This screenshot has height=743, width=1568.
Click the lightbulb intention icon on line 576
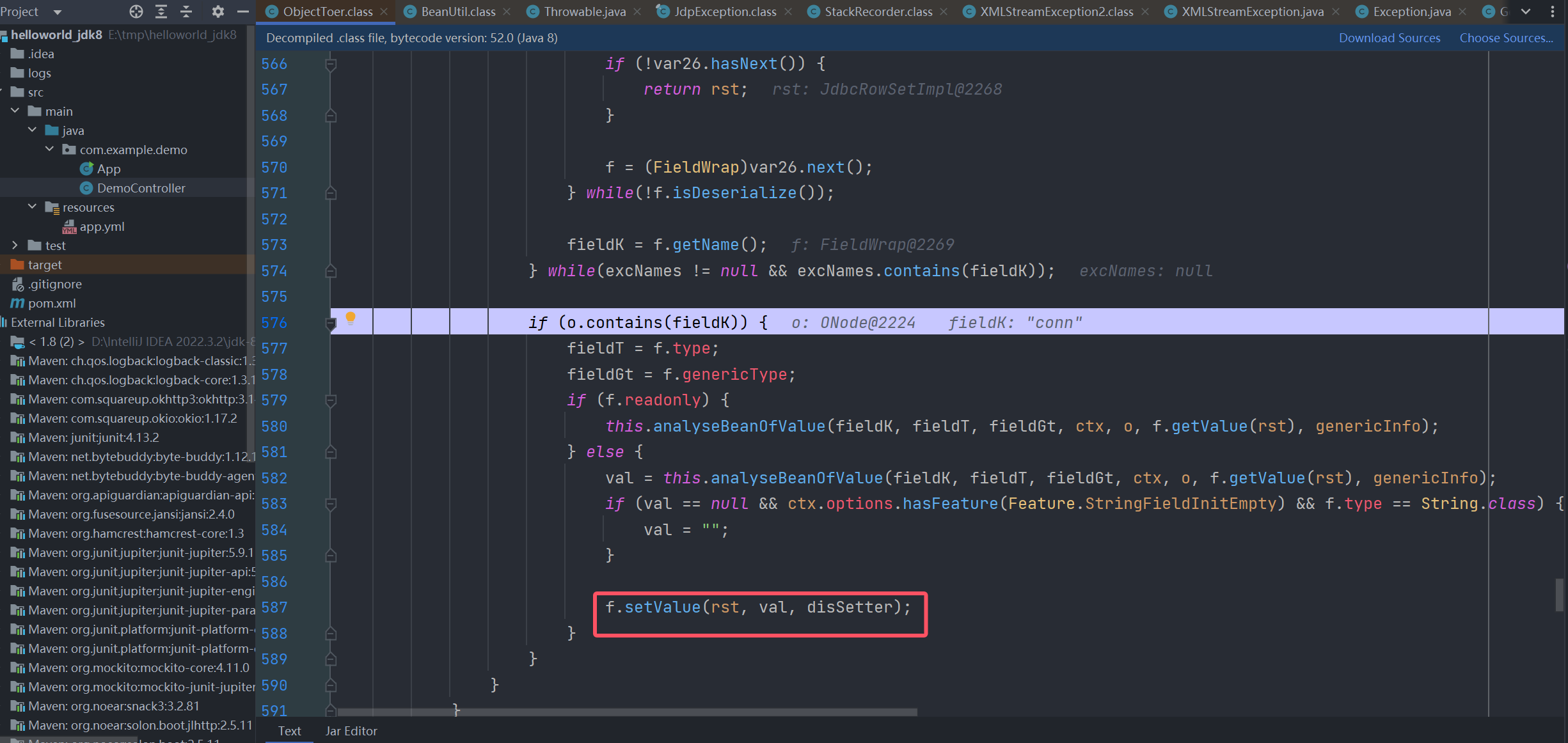tap(351, 318)
